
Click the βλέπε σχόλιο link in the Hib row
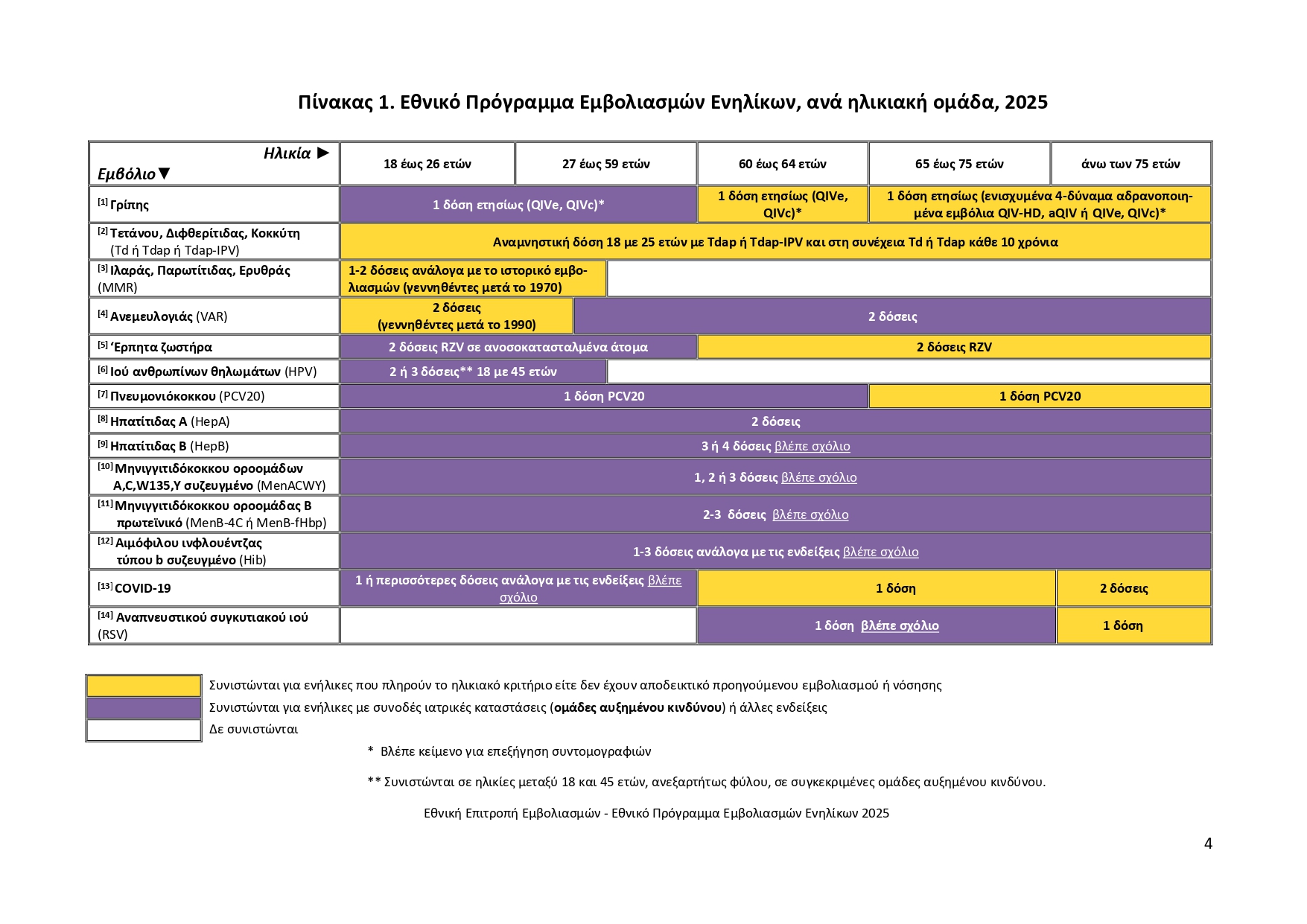point(880,552)
